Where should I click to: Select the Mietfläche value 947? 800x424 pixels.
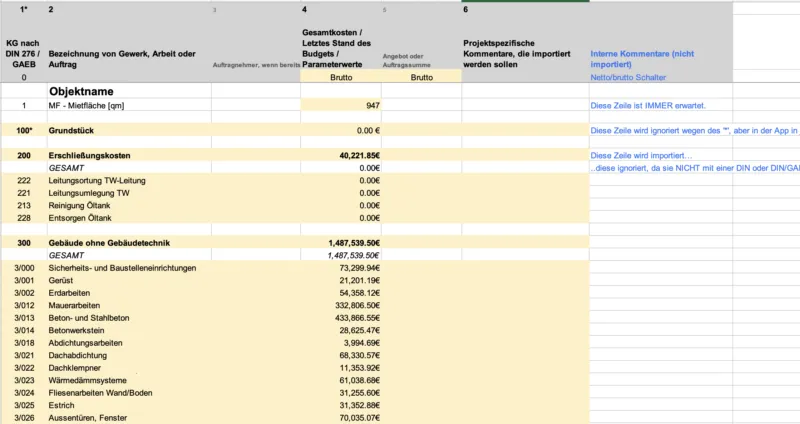(x=340, y=105)
